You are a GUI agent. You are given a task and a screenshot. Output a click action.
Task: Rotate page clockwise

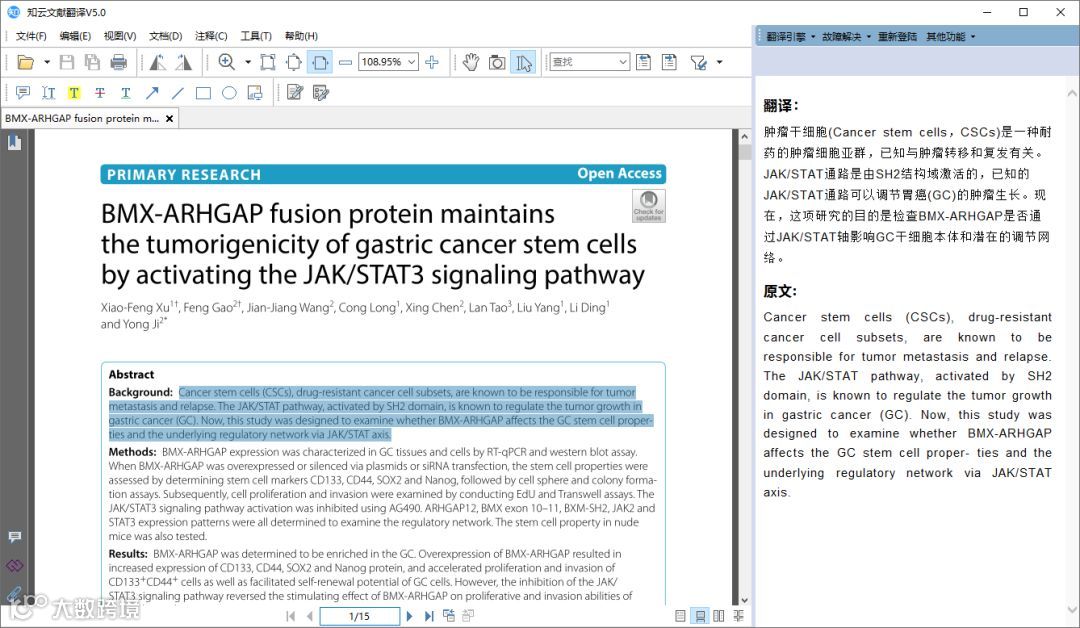[x=183, y=62]
